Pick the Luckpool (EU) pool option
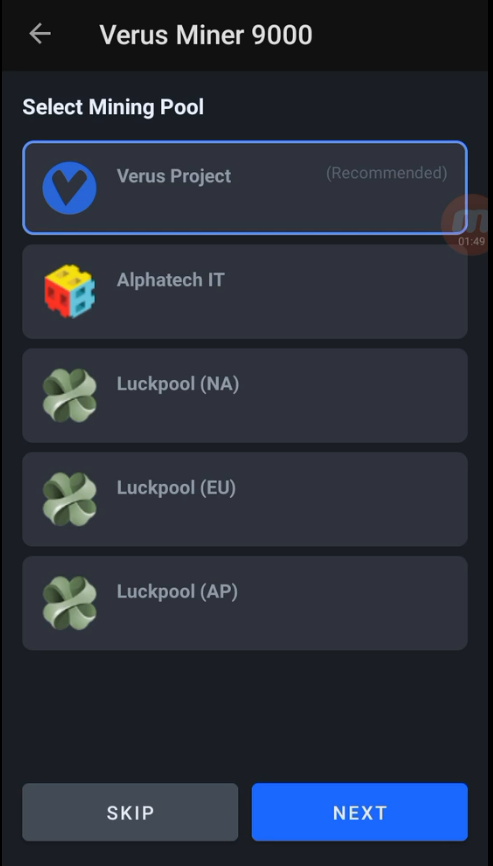 click(x=245, y=499)
